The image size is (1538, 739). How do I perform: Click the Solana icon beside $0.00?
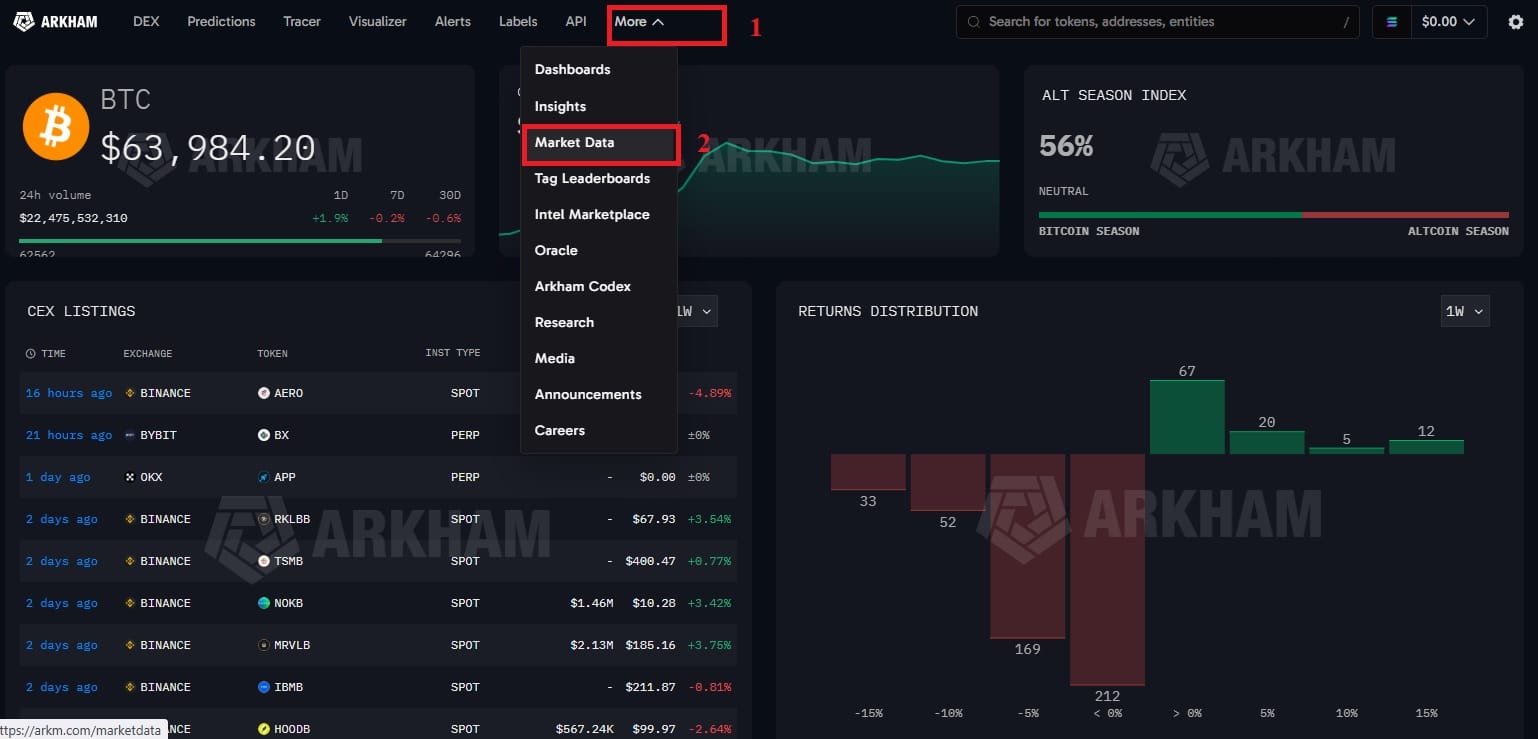point(1391,22)
